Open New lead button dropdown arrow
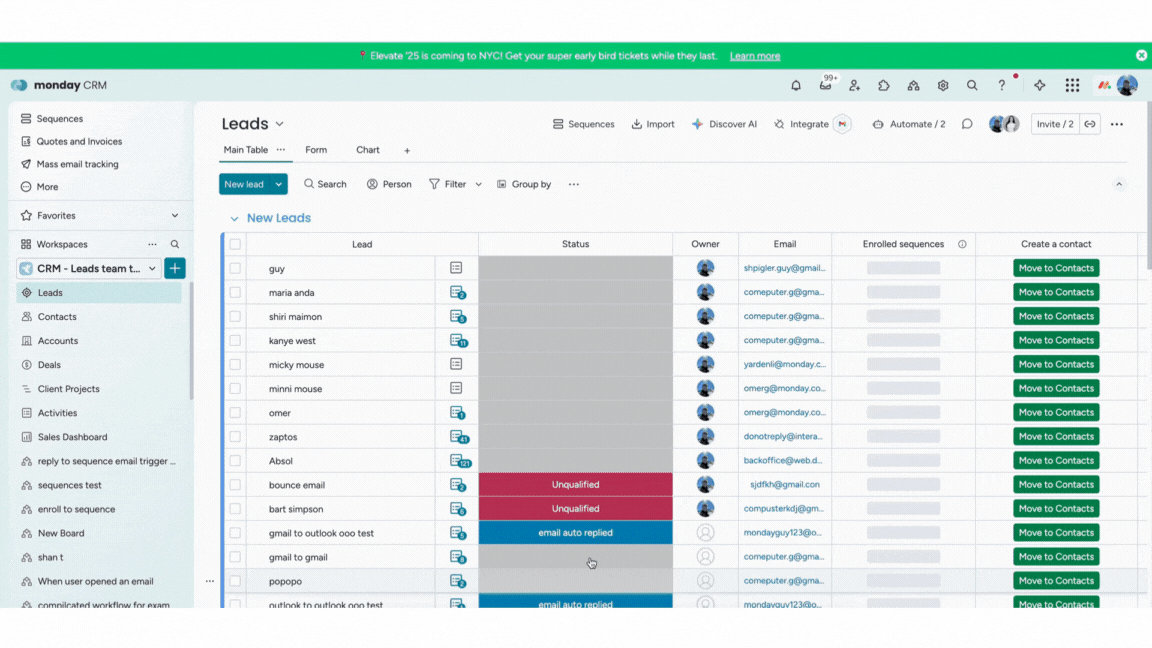 click(x=278, y=184)
